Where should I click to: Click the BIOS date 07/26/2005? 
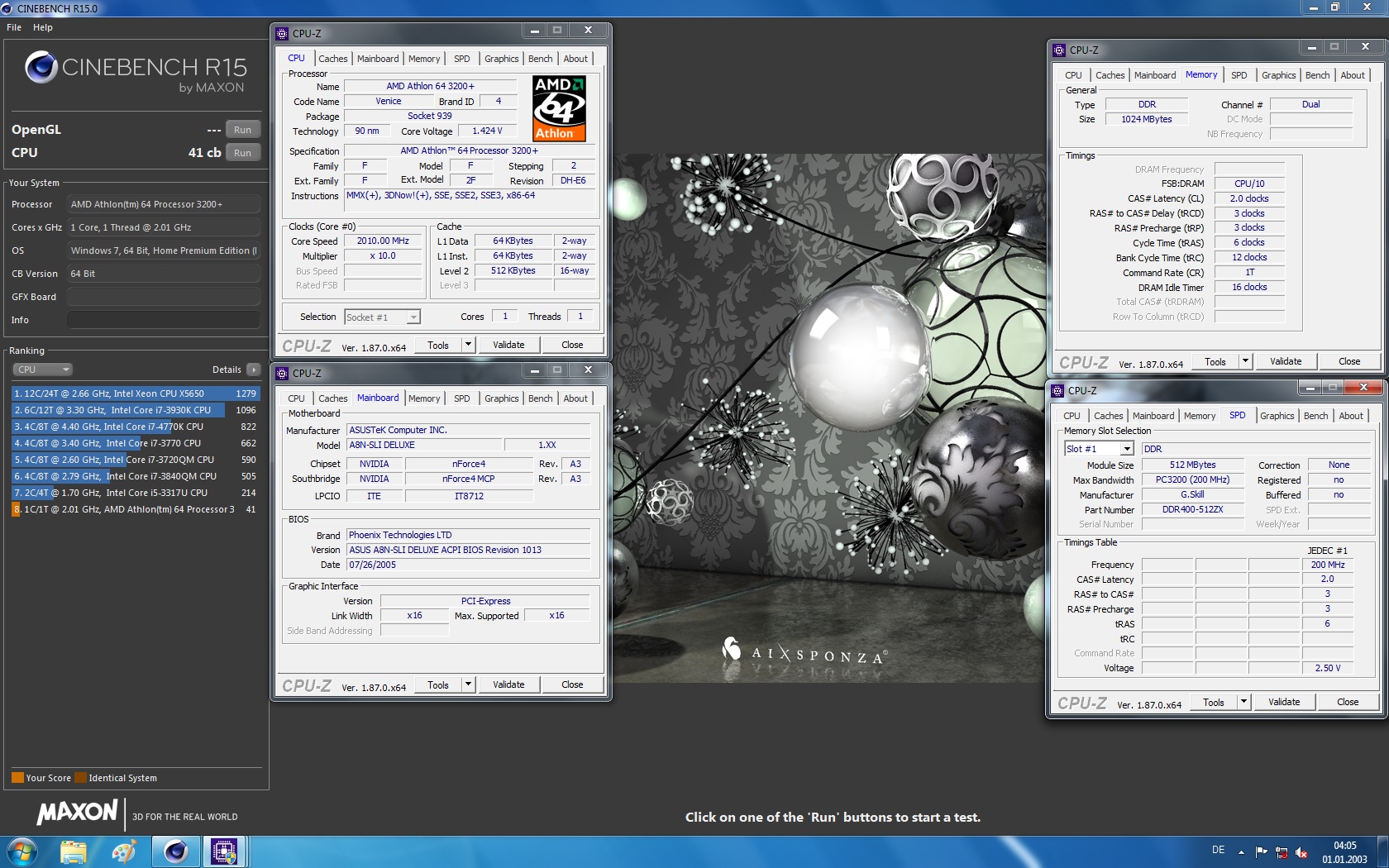click(468, 565)
